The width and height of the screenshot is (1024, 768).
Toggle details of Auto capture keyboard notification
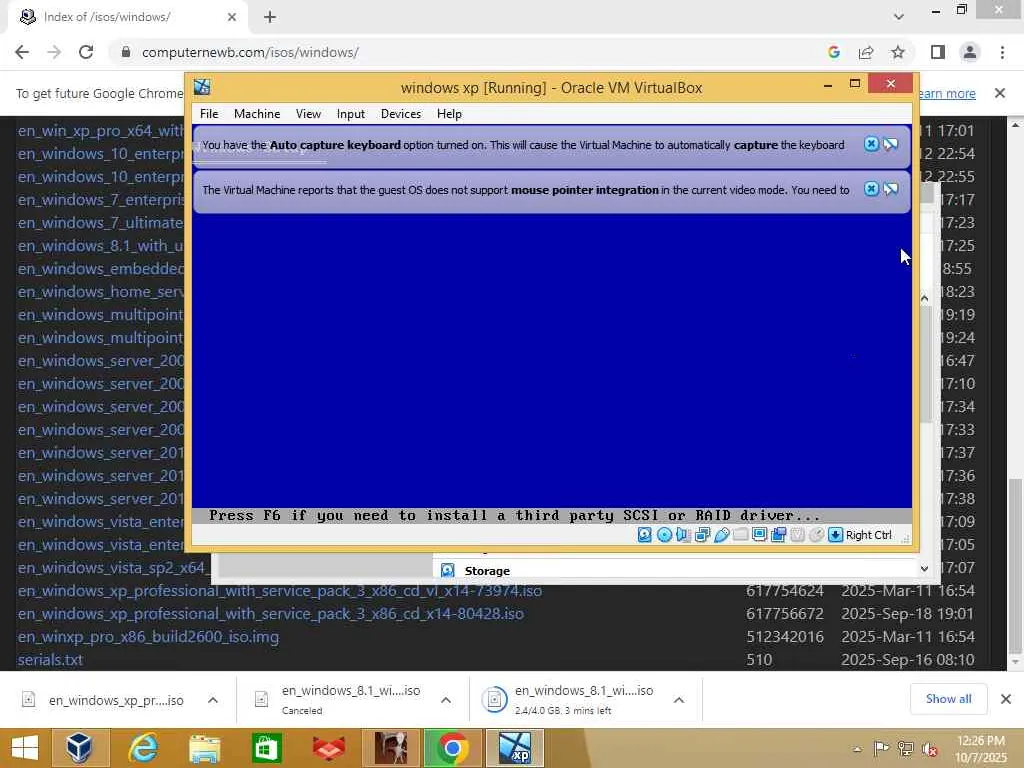(x=891, y=144)
